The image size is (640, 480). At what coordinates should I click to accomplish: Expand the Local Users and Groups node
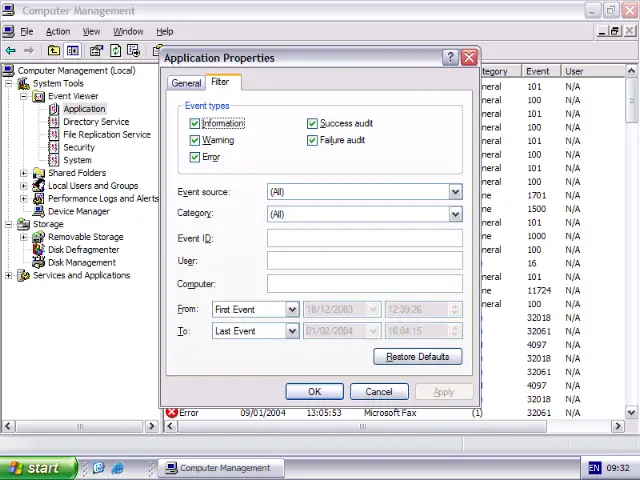pos(23,186)
